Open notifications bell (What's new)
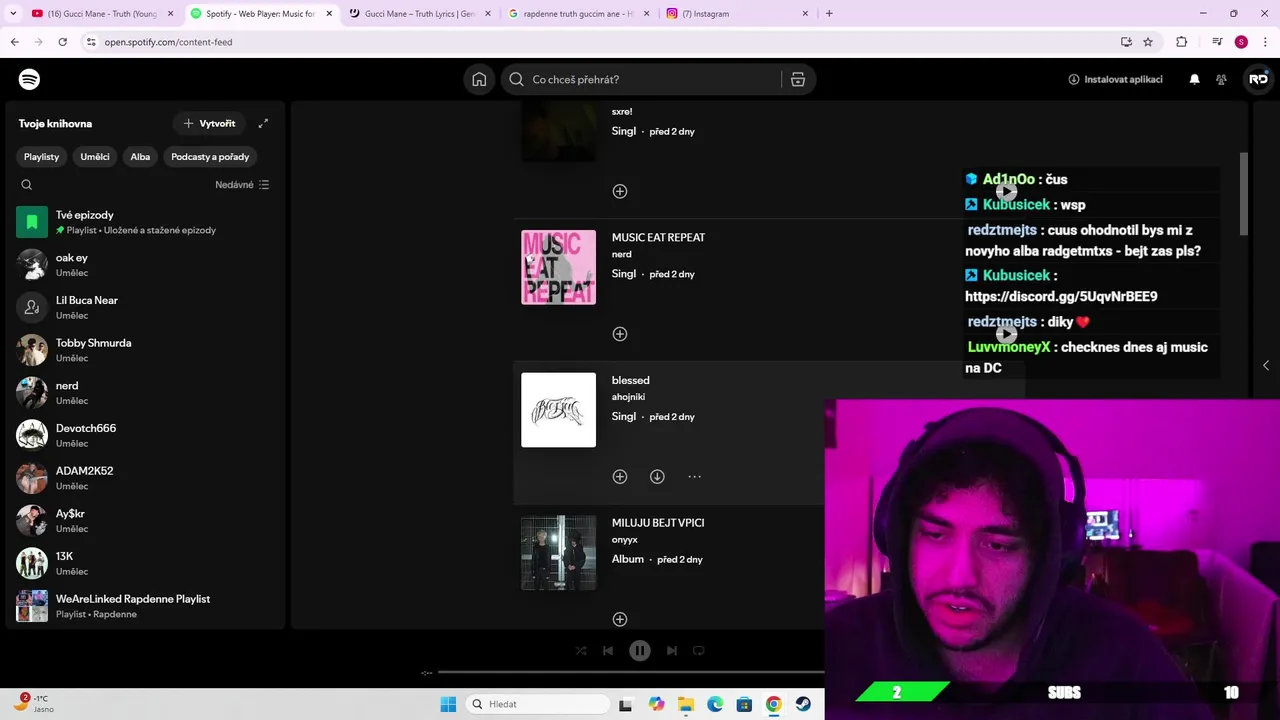Viewport: 1280px width, 720px height. pyautogui.click(x=1194, y=80)
